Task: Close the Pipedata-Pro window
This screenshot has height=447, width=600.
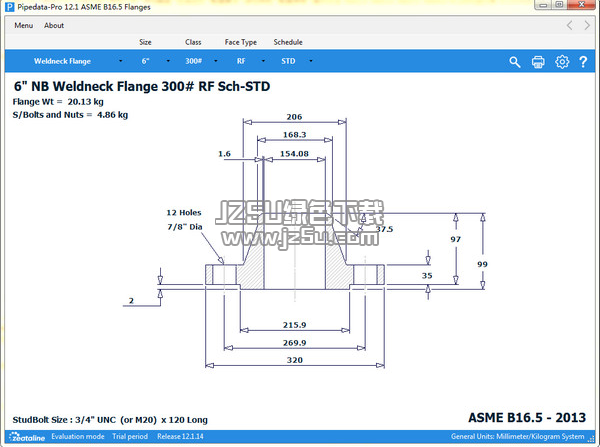Action: click(581, 5)
